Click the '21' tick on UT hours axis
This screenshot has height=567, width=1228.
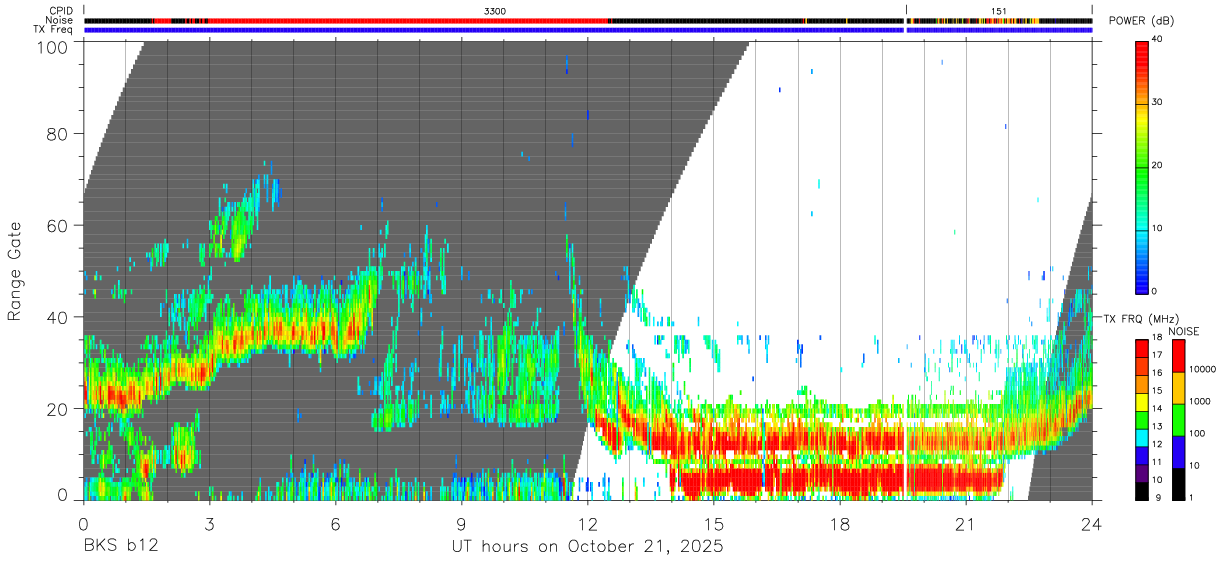(x=966, y=523)
